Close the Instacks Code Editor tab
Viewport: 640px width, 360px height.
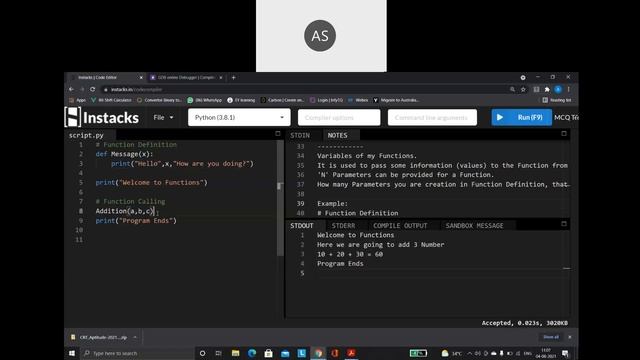(x=141, y=78)
